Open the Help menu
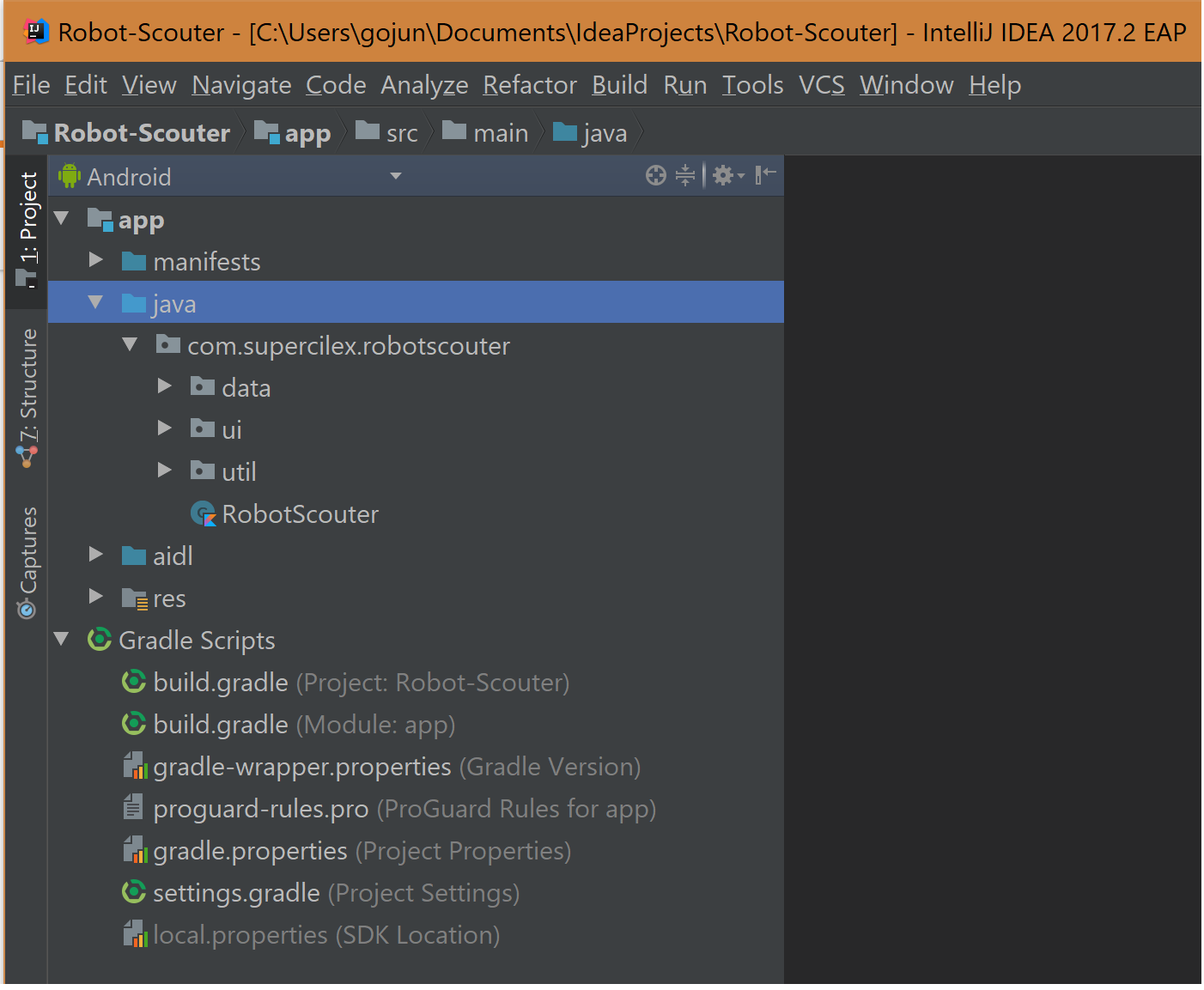The height and width of the screenshot is (990, 1204). [x=995, y=85]
